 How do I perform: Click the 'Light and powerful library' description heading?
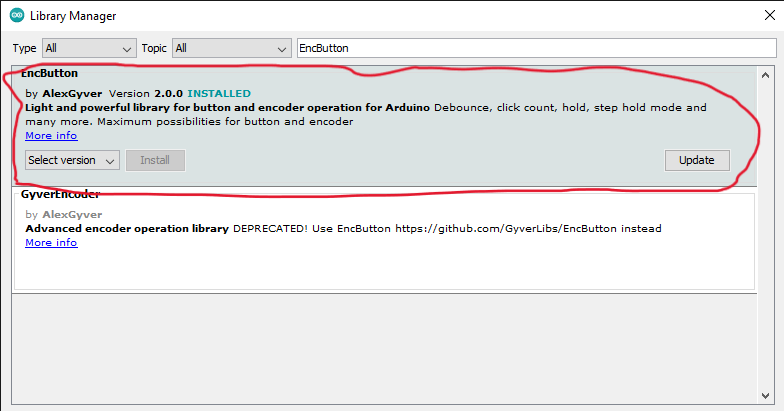228,108
